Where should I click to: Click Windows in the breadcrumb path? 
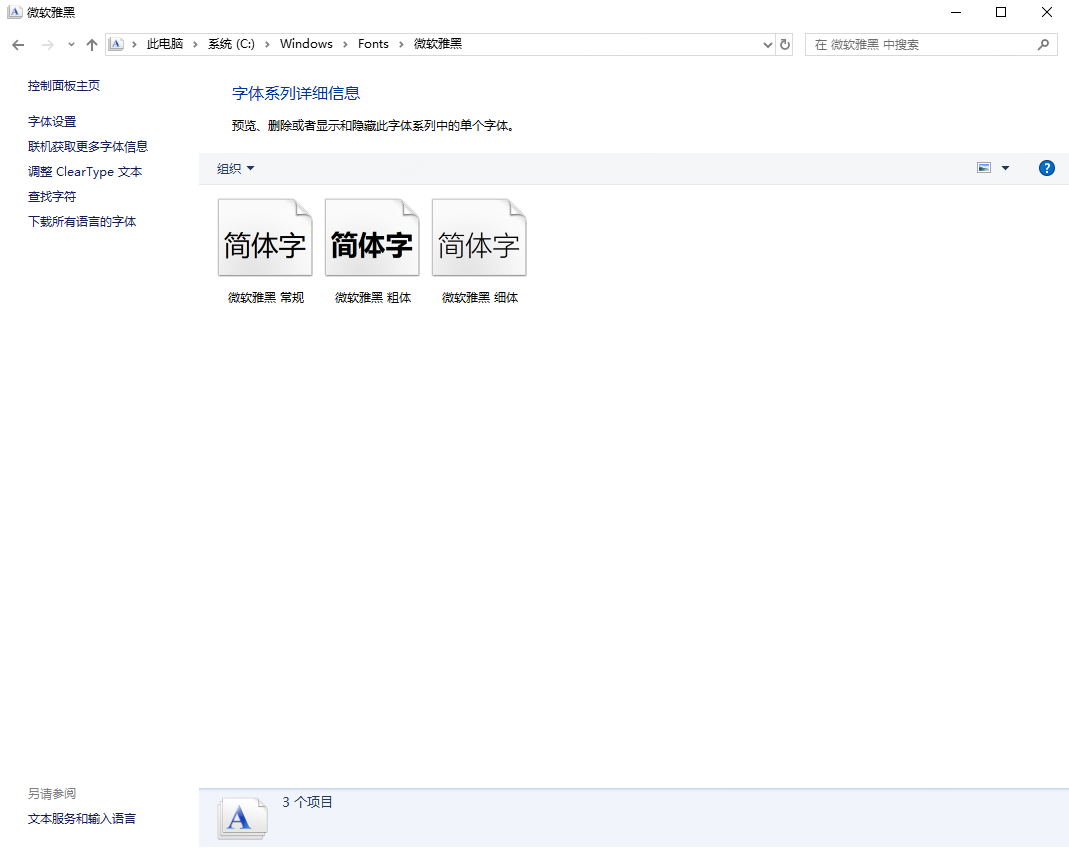(306, 44)
